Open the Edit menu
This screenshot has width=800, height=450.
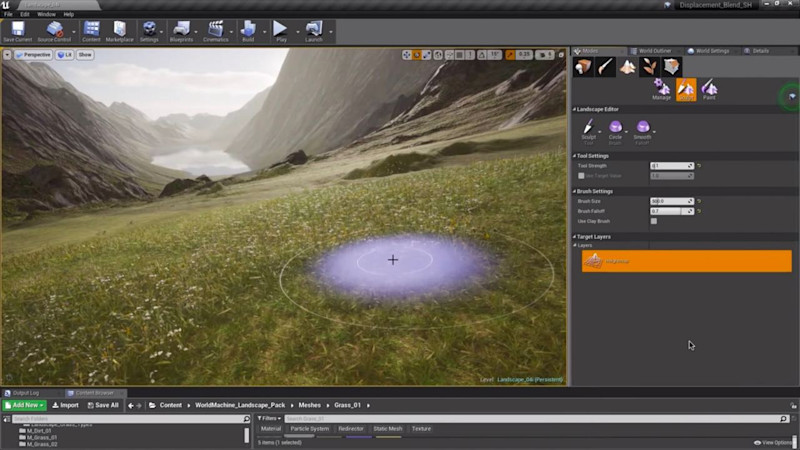[x=24, y=14]
